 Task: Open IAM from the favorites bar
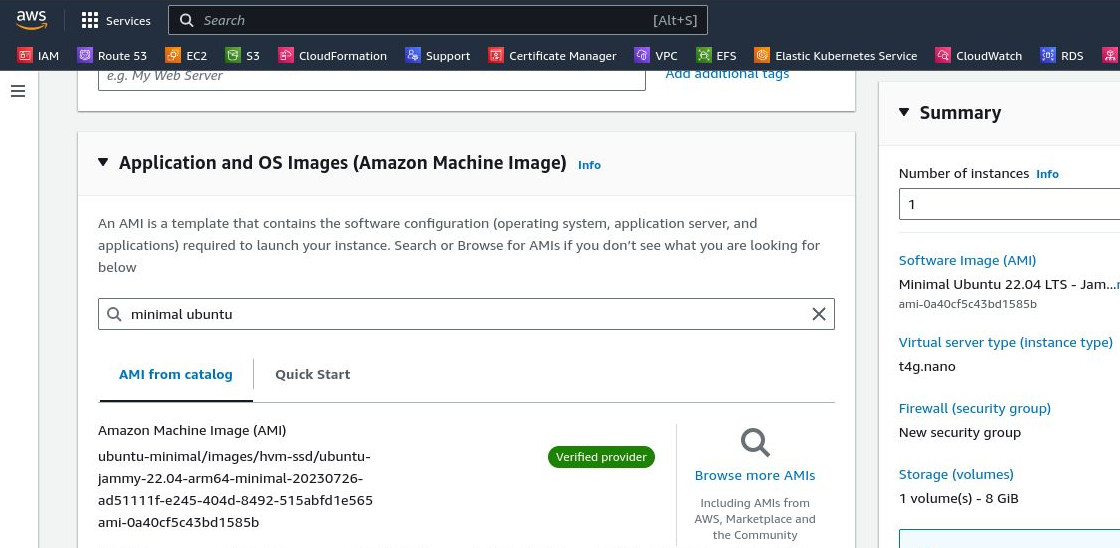pos(49,56)
